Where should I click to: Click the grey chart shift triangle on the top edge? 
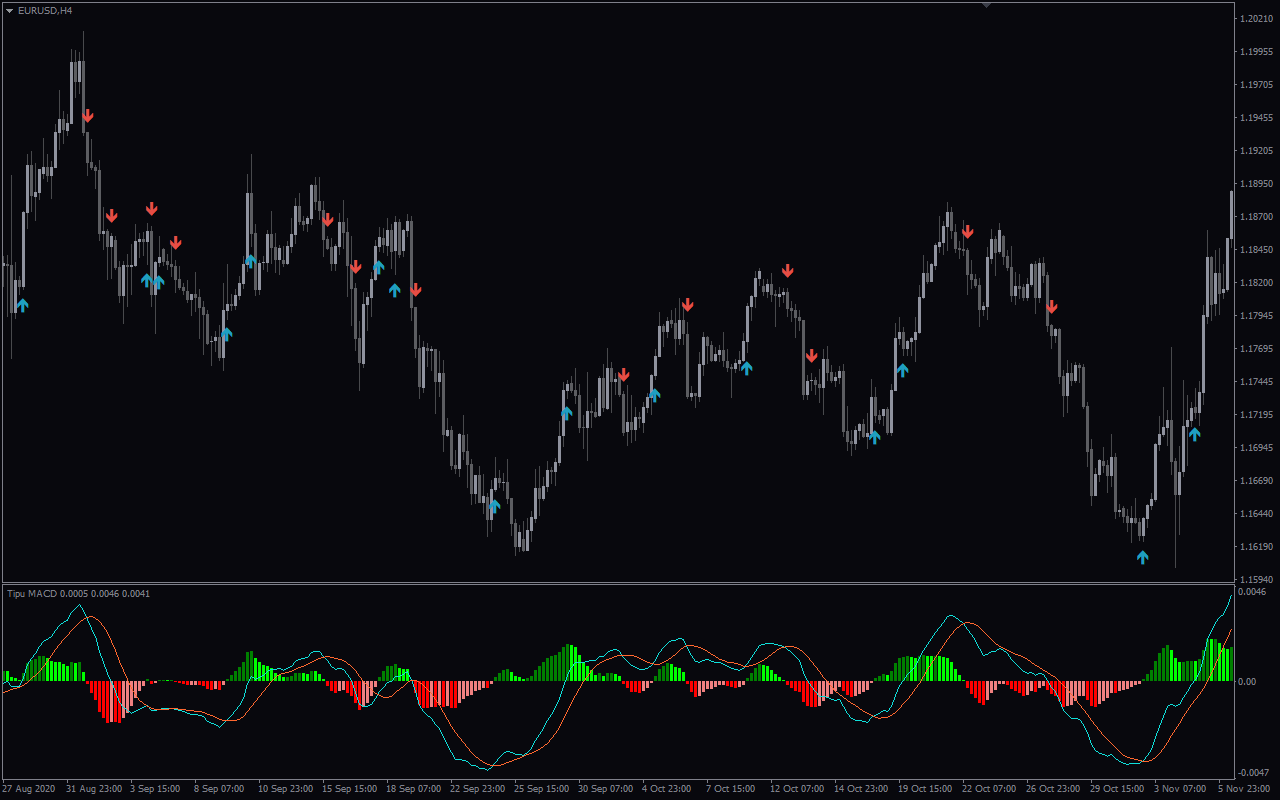click(986, 5)
